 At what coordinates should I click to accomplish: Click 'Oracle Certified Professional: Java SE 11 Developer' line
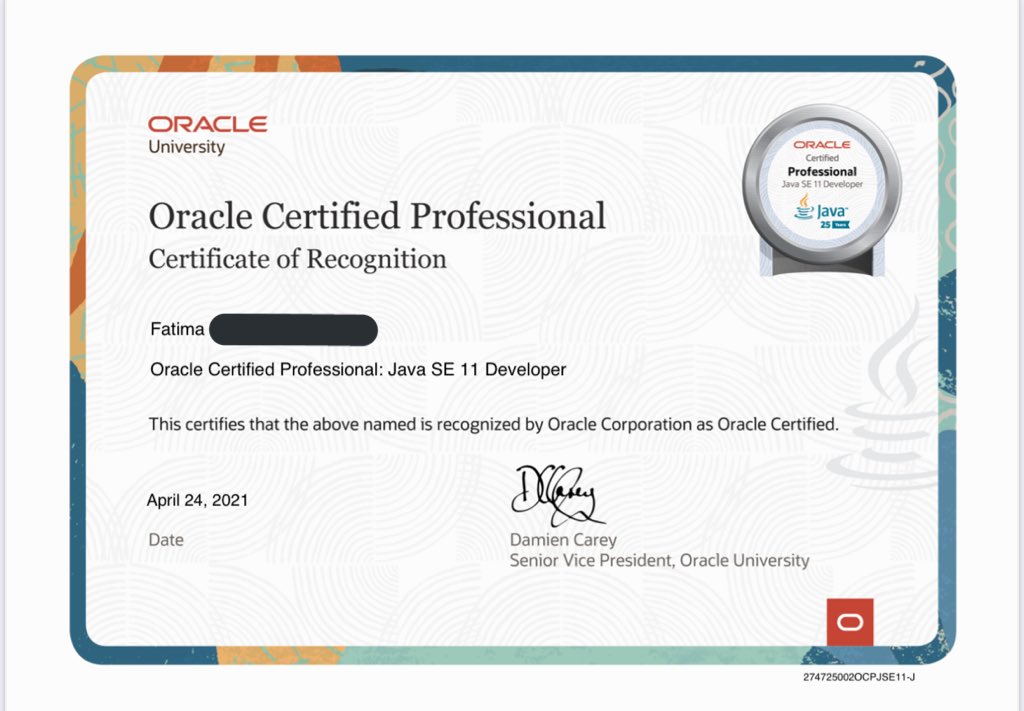pyautogui.click(x=358, y=370)
